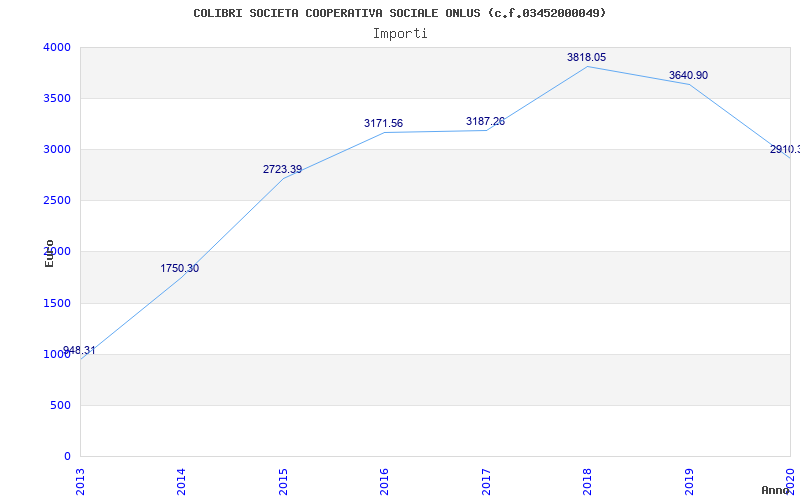Click the 2013 x-axis year label

80,482
